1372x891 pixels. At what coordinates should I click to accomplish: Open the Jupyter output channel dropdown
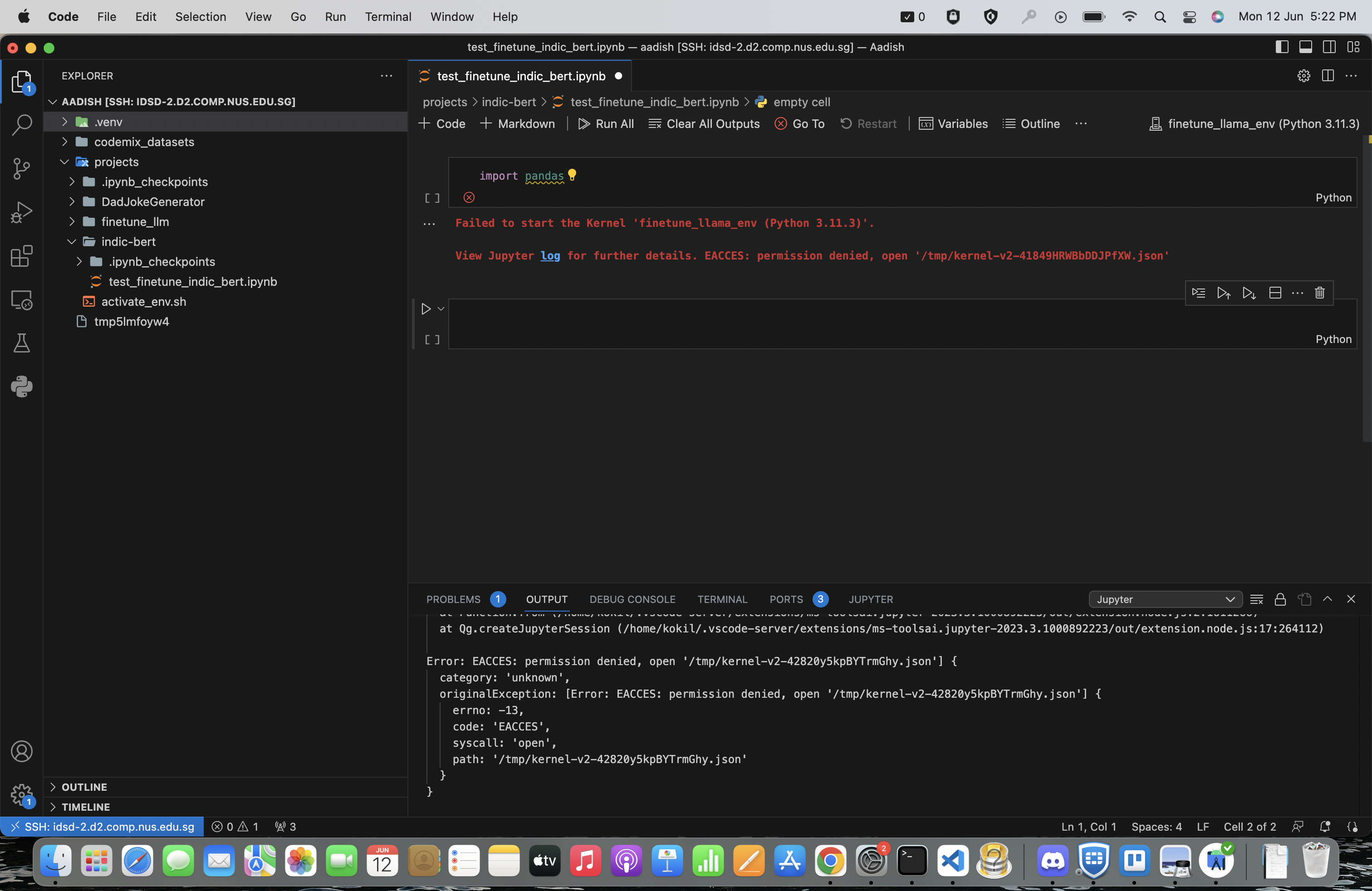coord(1165,599)
